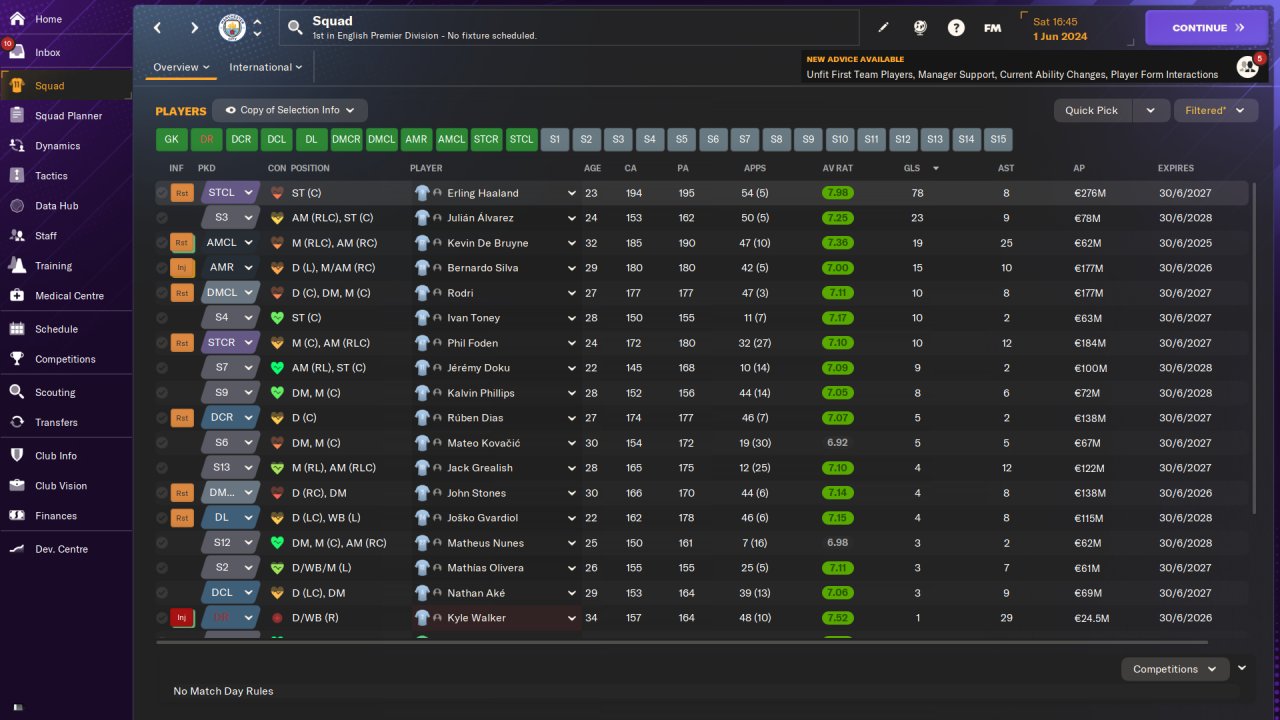Toggle the selection circle for Erling Haaland

[162, 193]
